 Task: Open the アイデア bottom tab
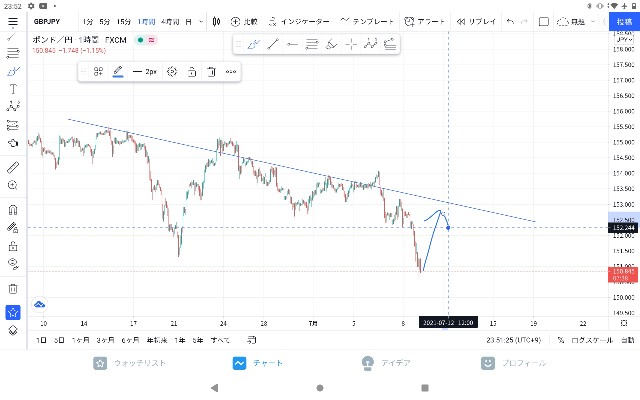click(386, 363)
